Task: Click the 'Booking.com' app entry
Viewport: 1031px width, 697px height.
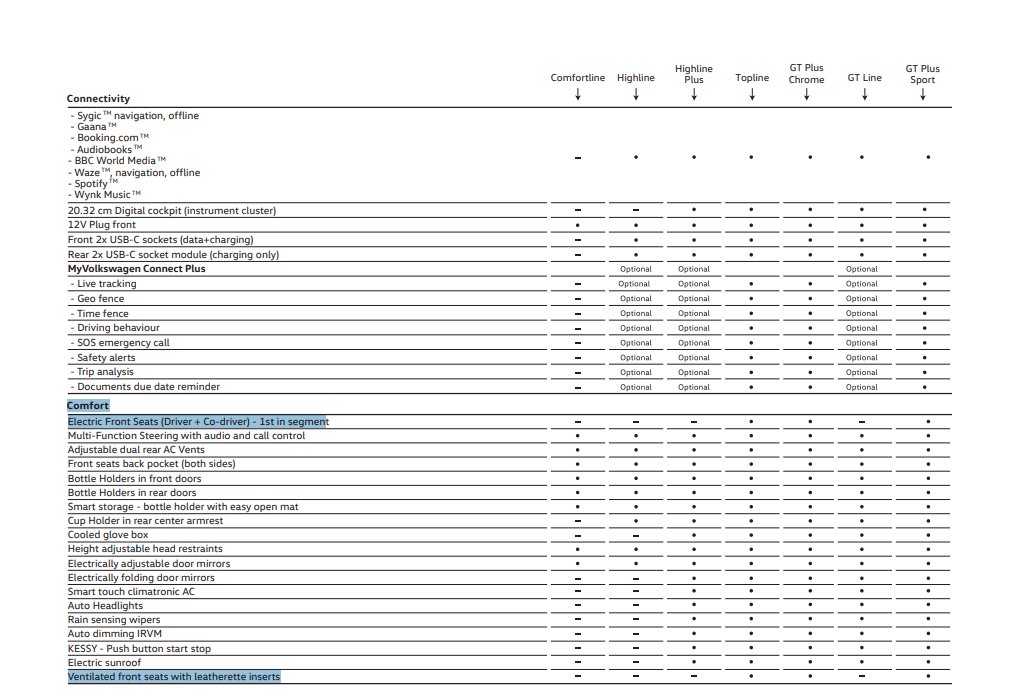Action: point(110,138)
